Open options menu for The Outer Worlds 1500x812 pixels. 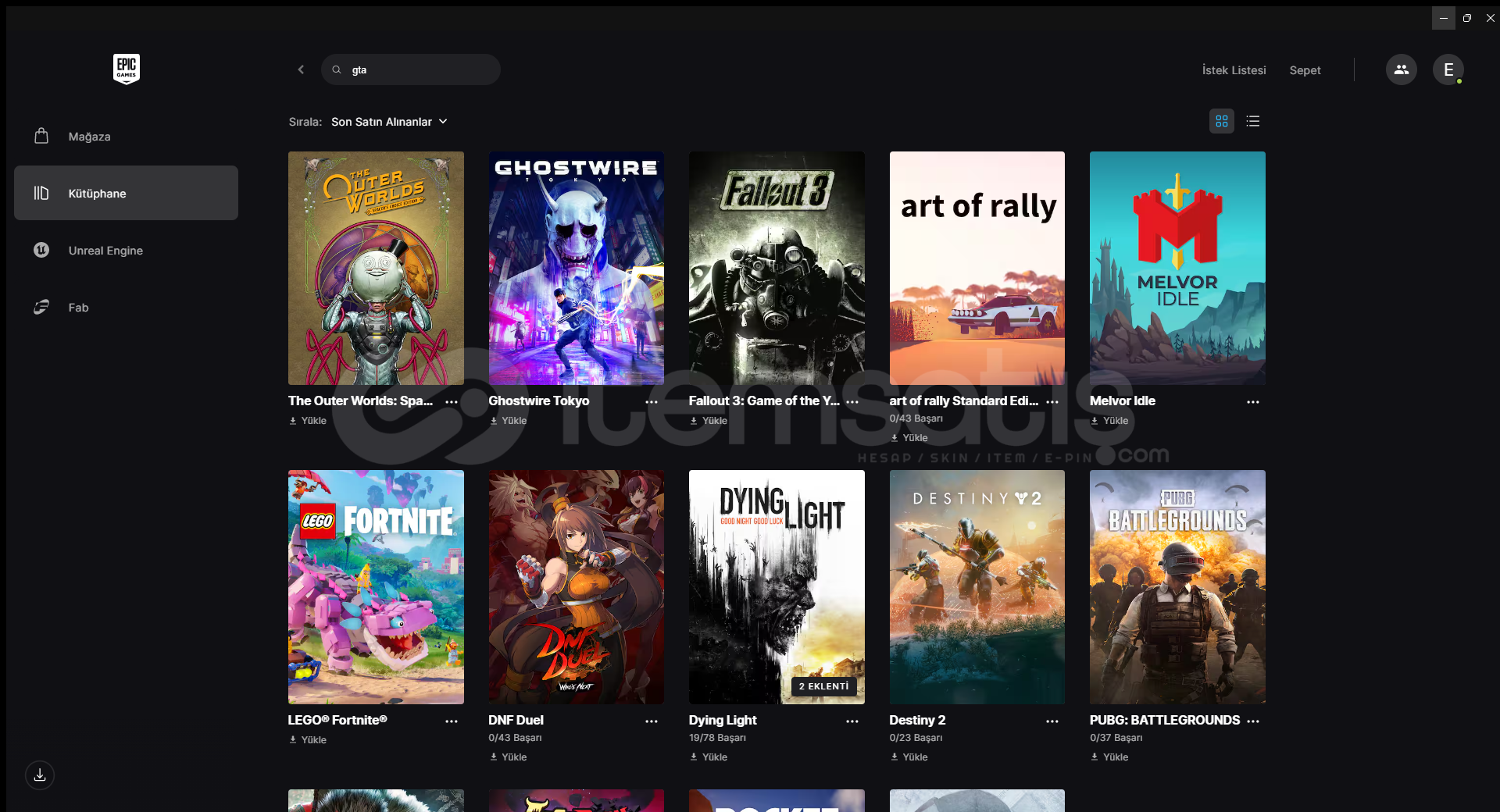tap(452, 401)
